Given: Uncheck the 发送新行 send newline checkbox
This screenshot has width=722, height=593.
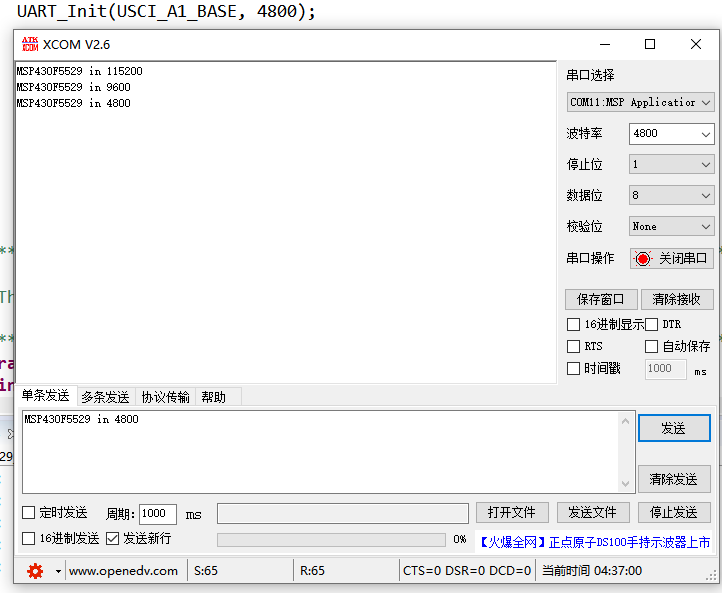Looking at the screenshot, I should 113,538.
